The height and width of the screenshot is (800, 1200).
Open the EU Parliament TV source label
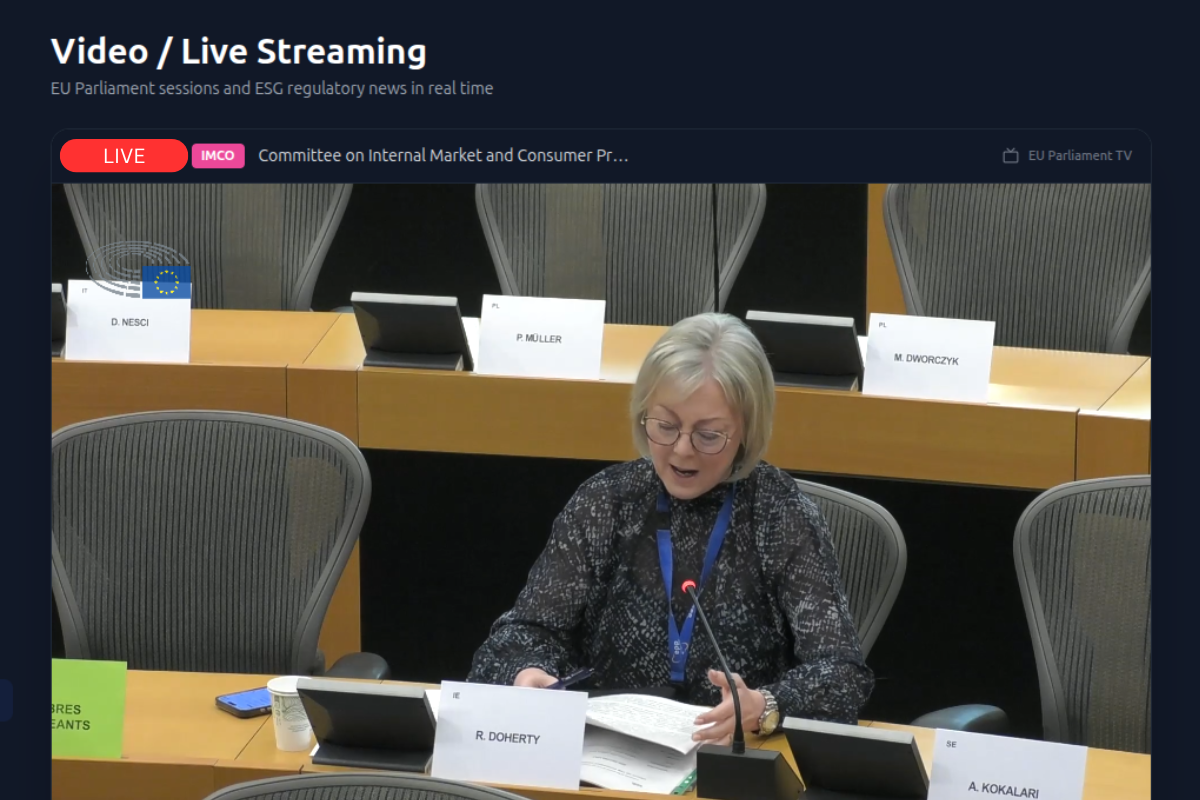[1079, 156]
